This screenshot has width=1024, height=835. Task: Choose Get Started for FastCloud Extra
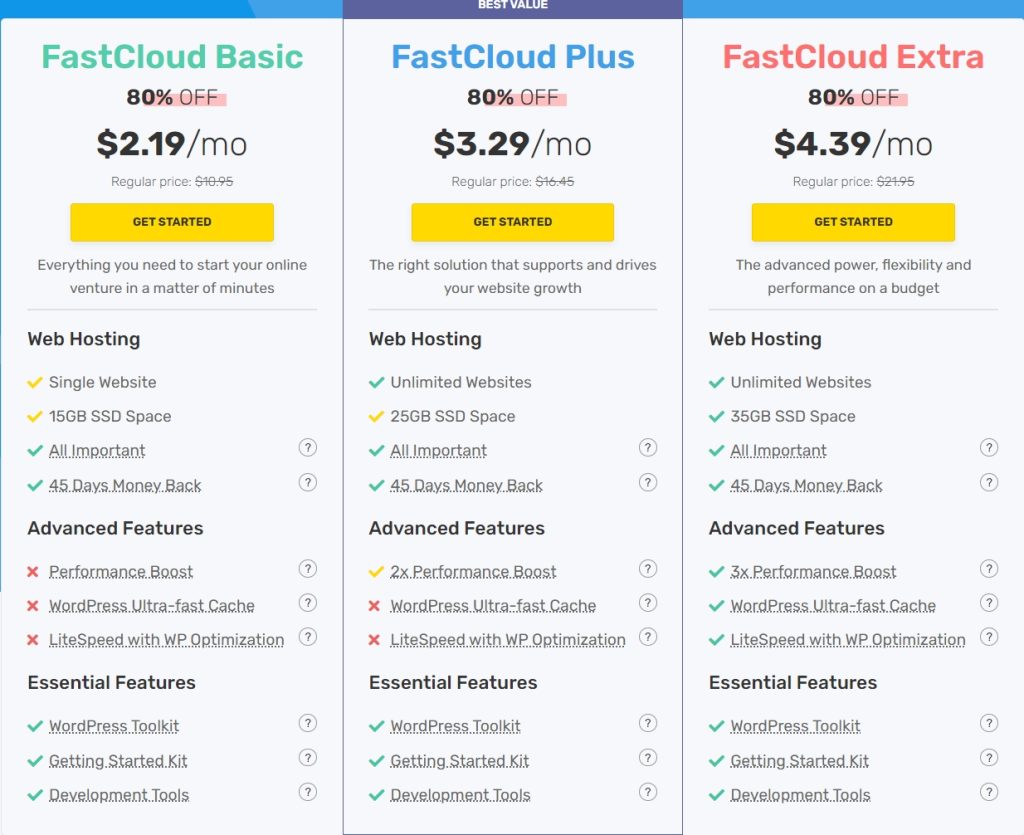tap(853, 222)
